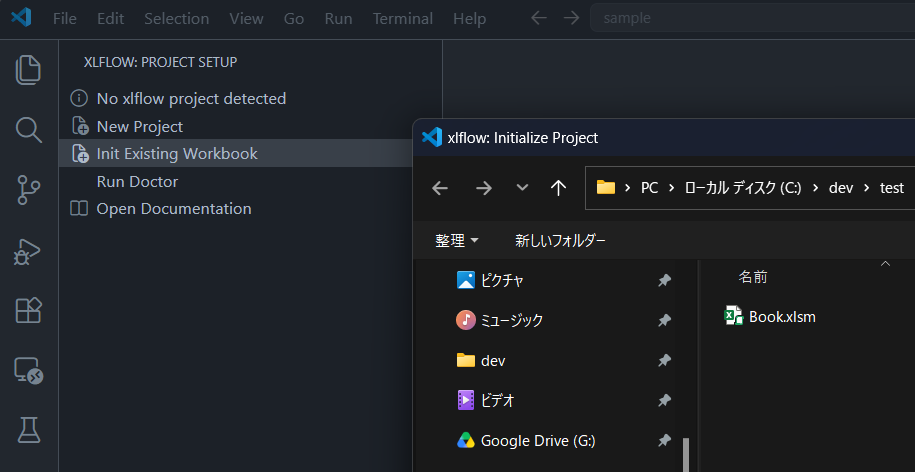Click the xlflow: Initialize Project dialog title
Viewport: 915px width, 472px height.
(x=523, y=138)
